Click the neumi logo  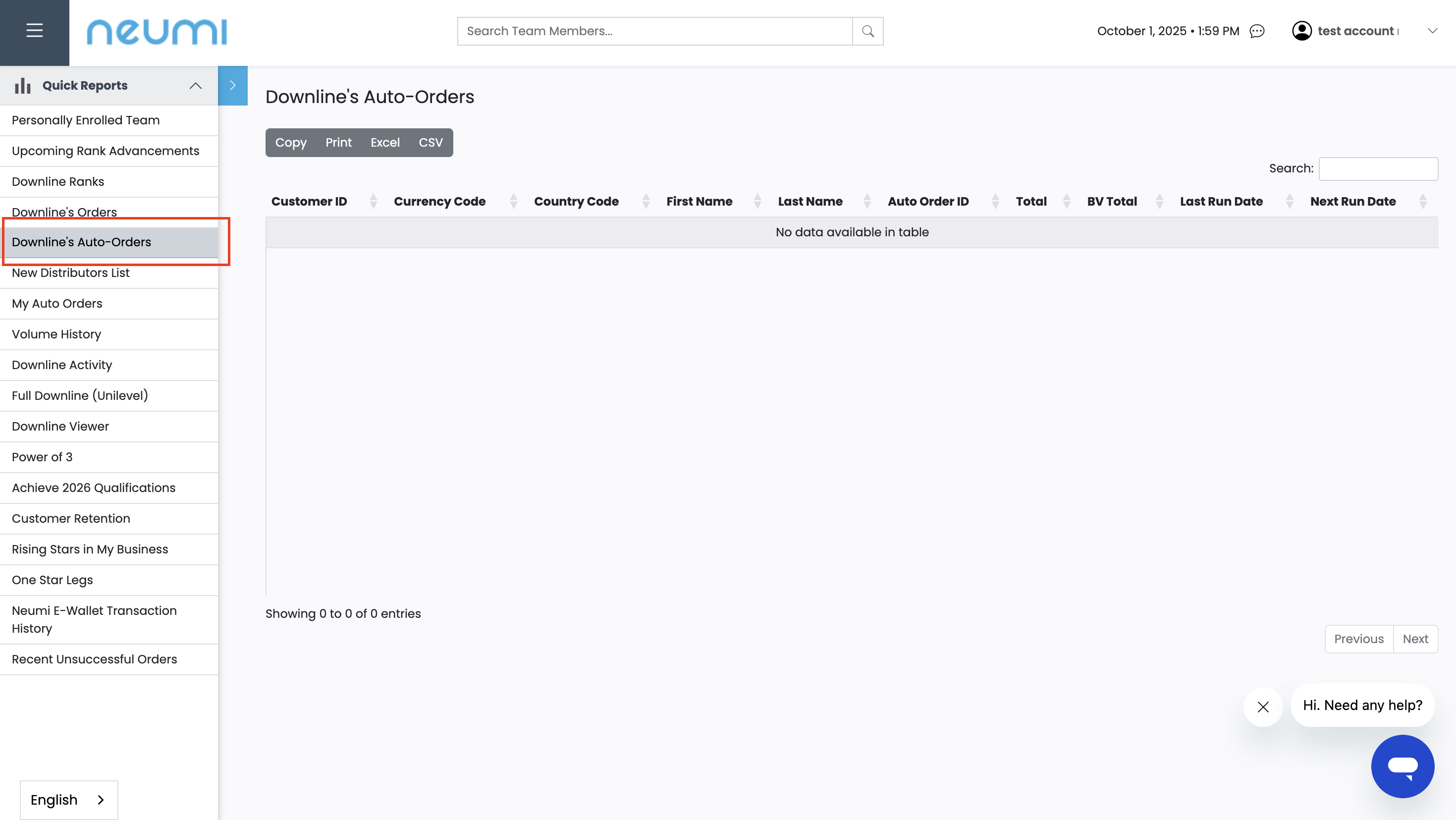tap(157, 31)
